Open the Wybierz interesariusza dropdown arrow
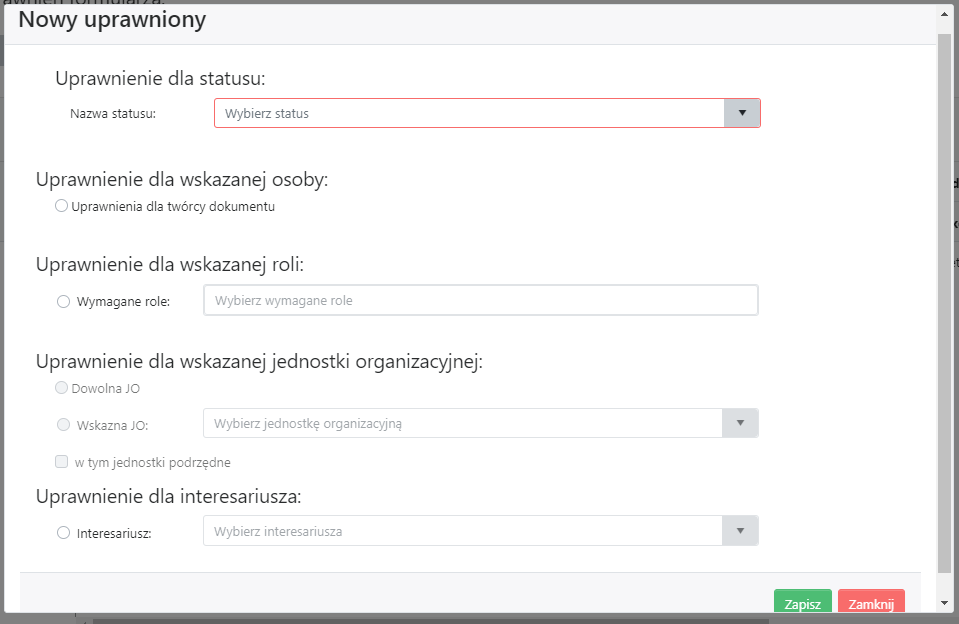 [x=740, y=531]
